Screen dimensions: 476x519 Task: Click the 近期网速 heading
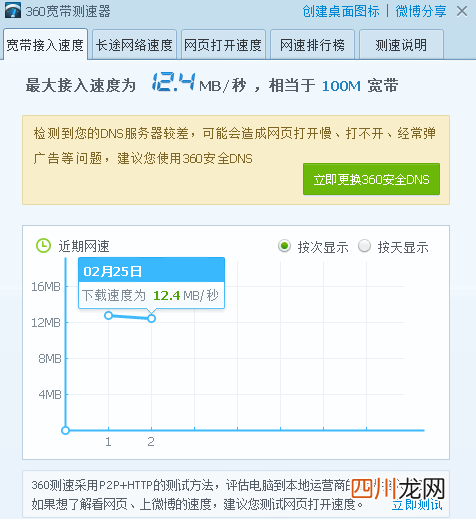coord(84,246)
